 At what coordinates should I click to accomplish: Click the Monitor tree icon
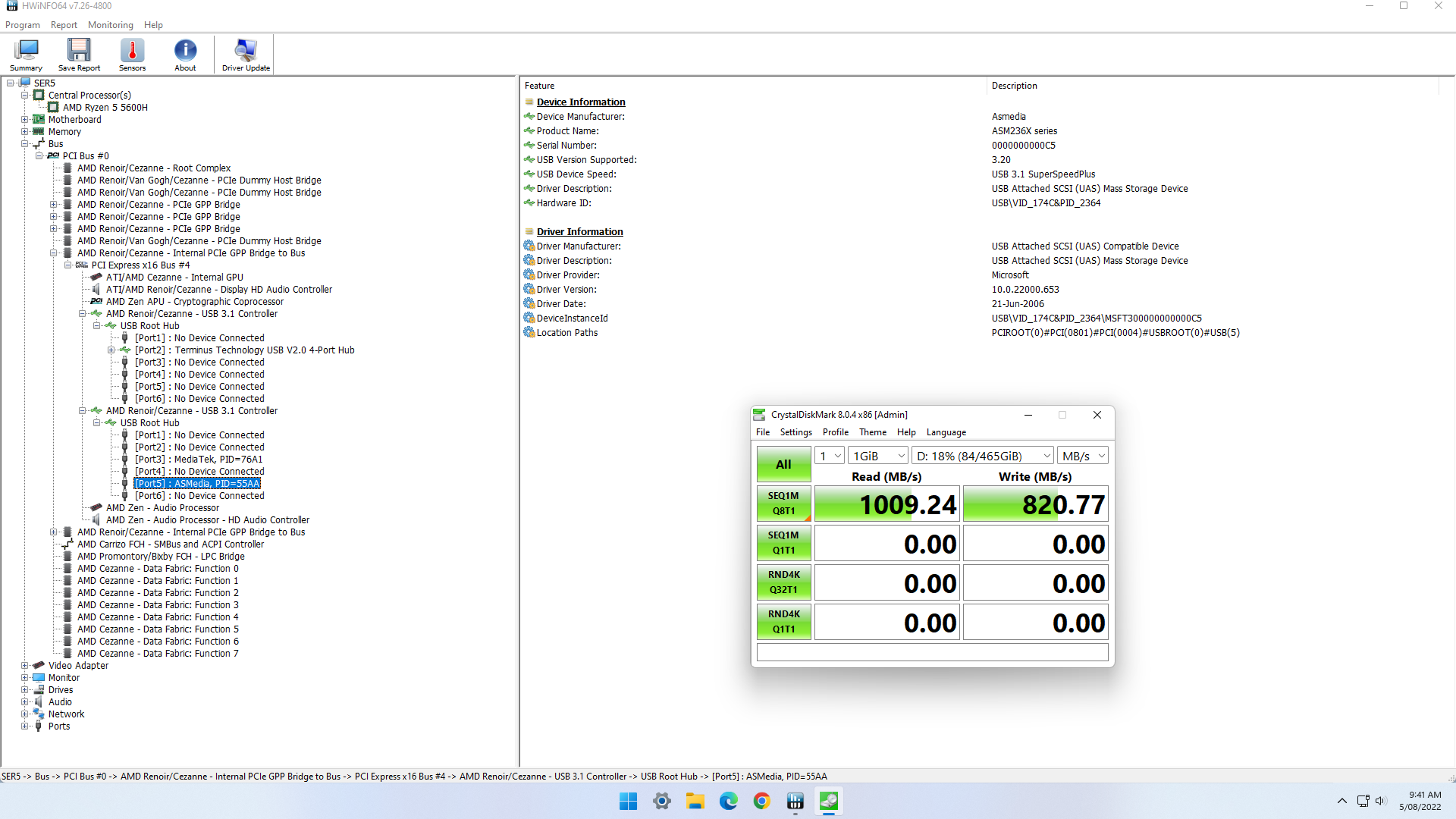click(x=39, y=678)
